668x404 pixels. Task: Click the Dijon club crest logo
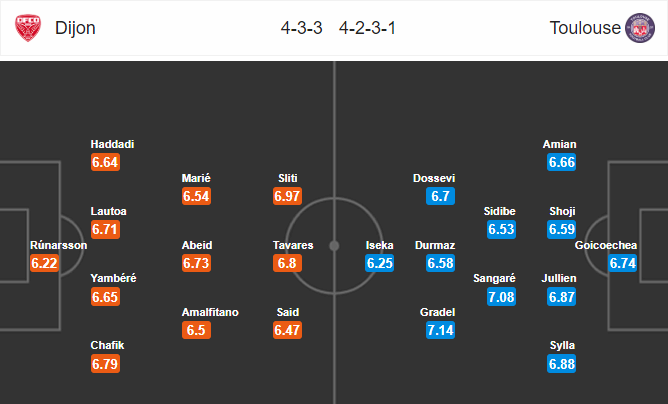[x=28, y=28]
